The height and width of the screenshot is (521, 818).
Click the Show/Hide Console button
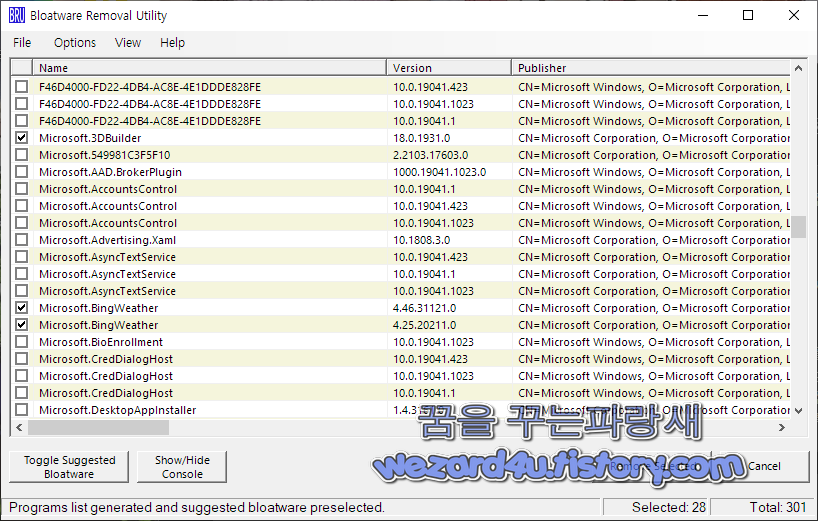pos(182,467)
